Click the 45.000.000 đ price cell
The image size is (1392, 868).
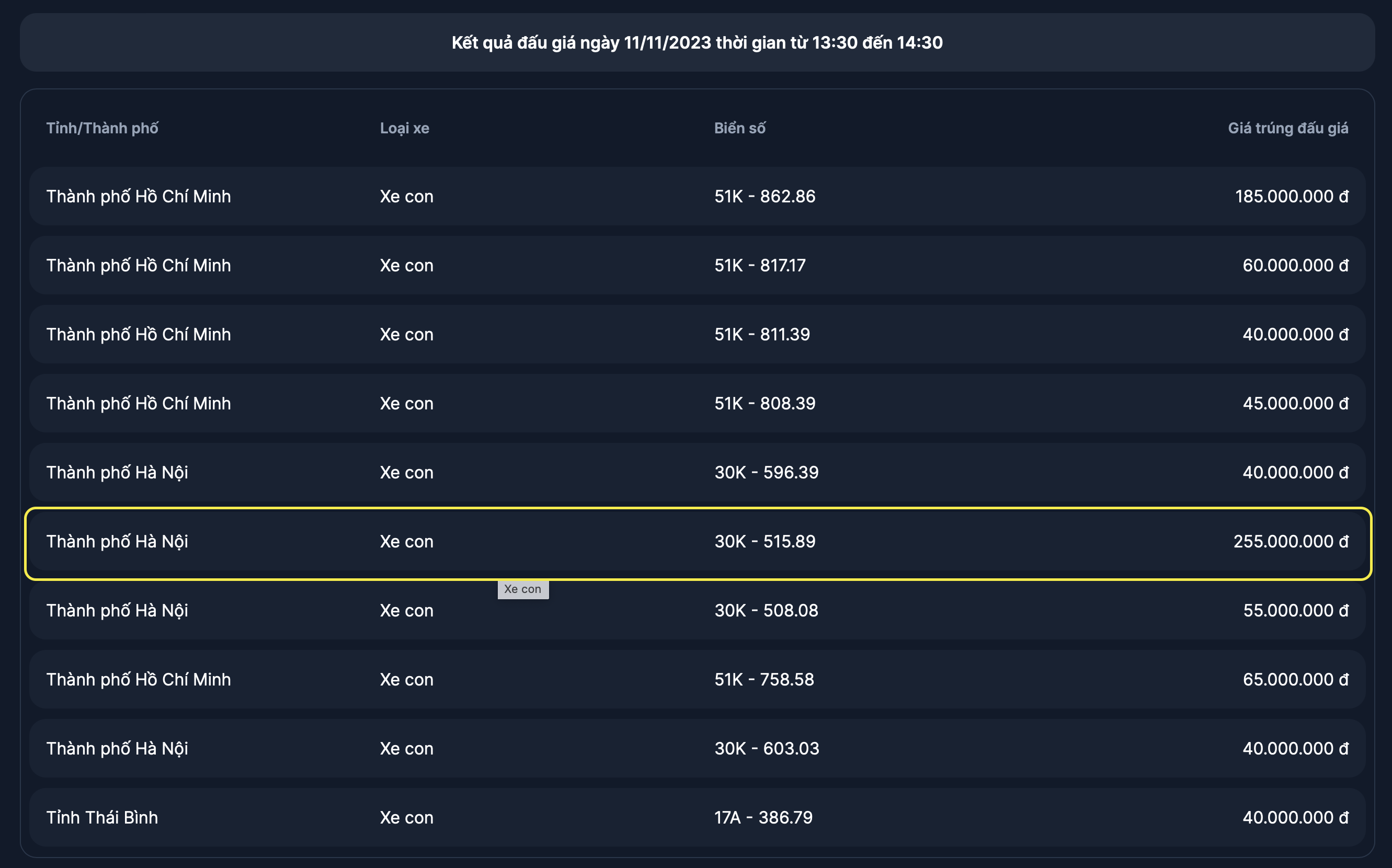[x=1295, y=403]
